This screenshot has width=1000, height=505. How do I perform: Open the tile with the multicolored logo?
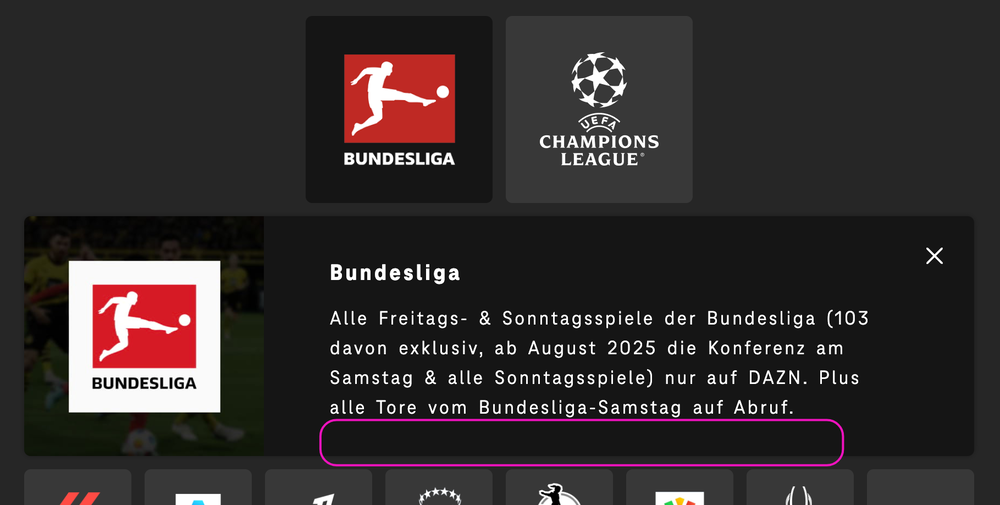(680, 487)
